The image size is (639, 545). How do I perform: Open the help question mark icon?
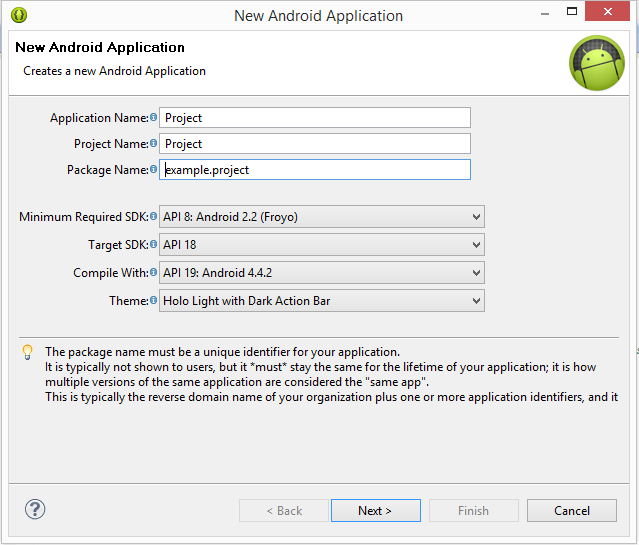click(35, 510)
